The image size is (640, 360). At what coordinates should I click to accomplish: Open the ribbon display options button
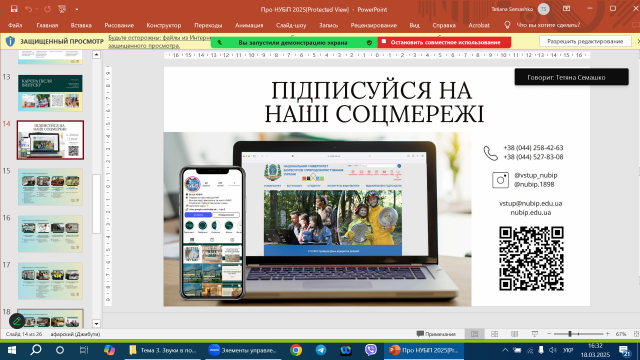567,9
